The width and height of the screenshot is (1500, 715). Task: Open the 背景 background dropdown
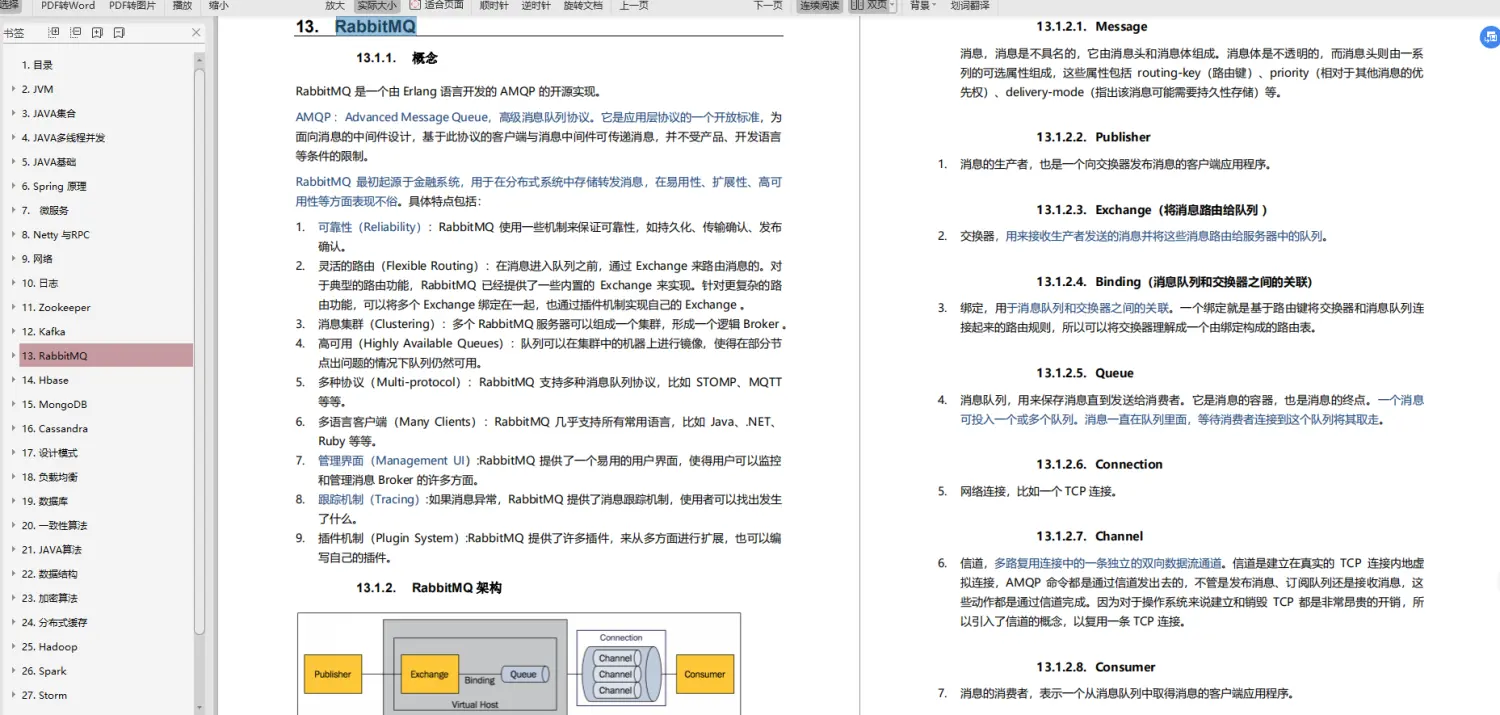[922, 5]
